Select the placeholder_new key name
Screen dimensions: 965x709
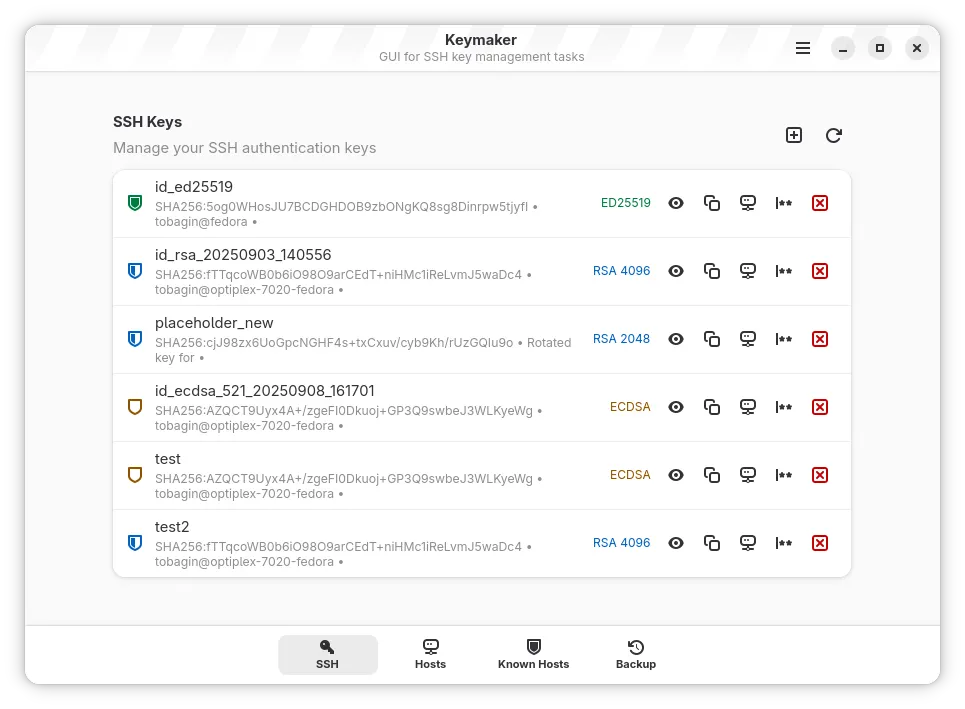point(214,323)
